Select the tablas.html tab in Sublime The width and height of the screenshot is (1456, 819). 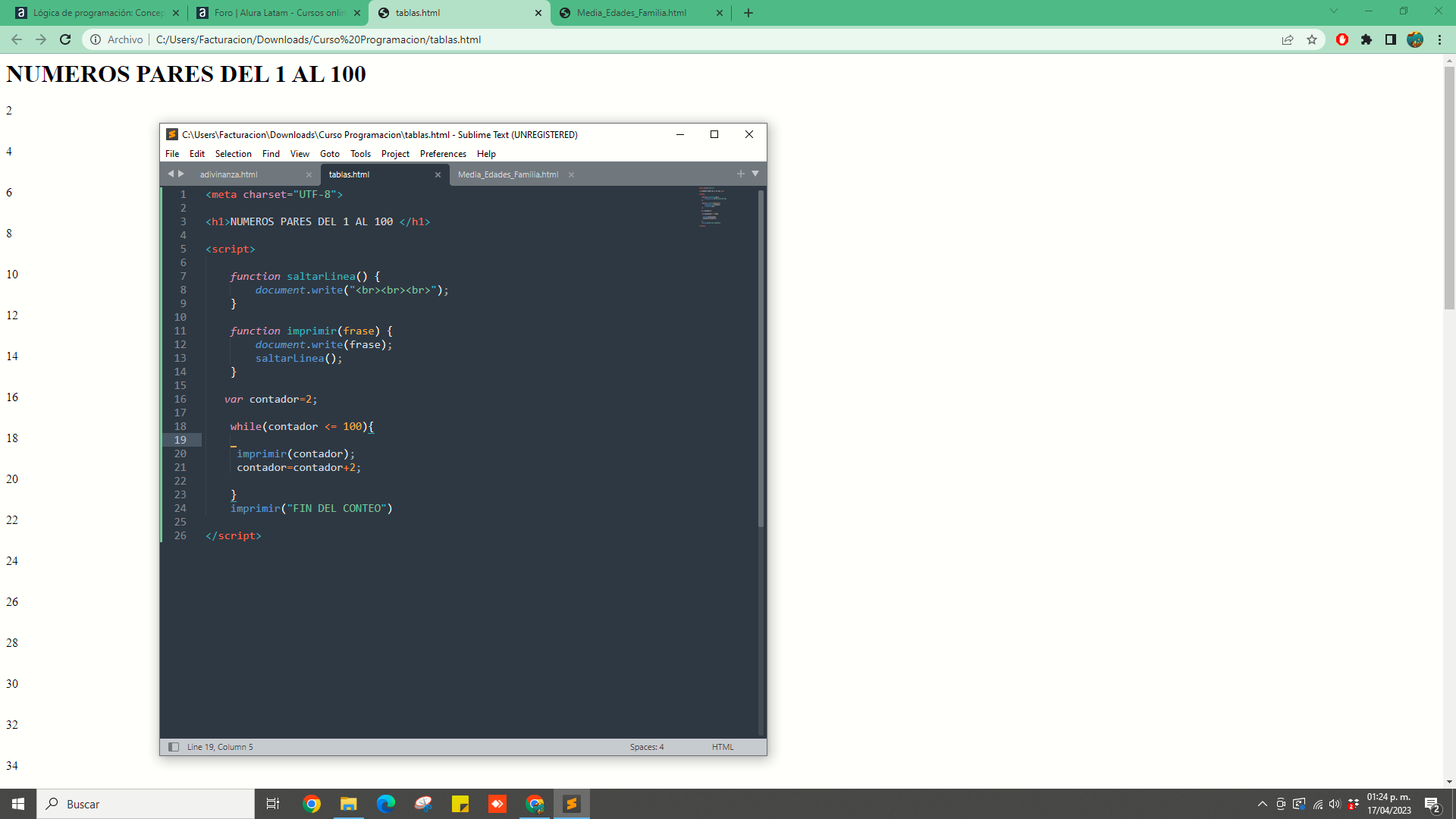pyautogui.click(x=350, y=174)
